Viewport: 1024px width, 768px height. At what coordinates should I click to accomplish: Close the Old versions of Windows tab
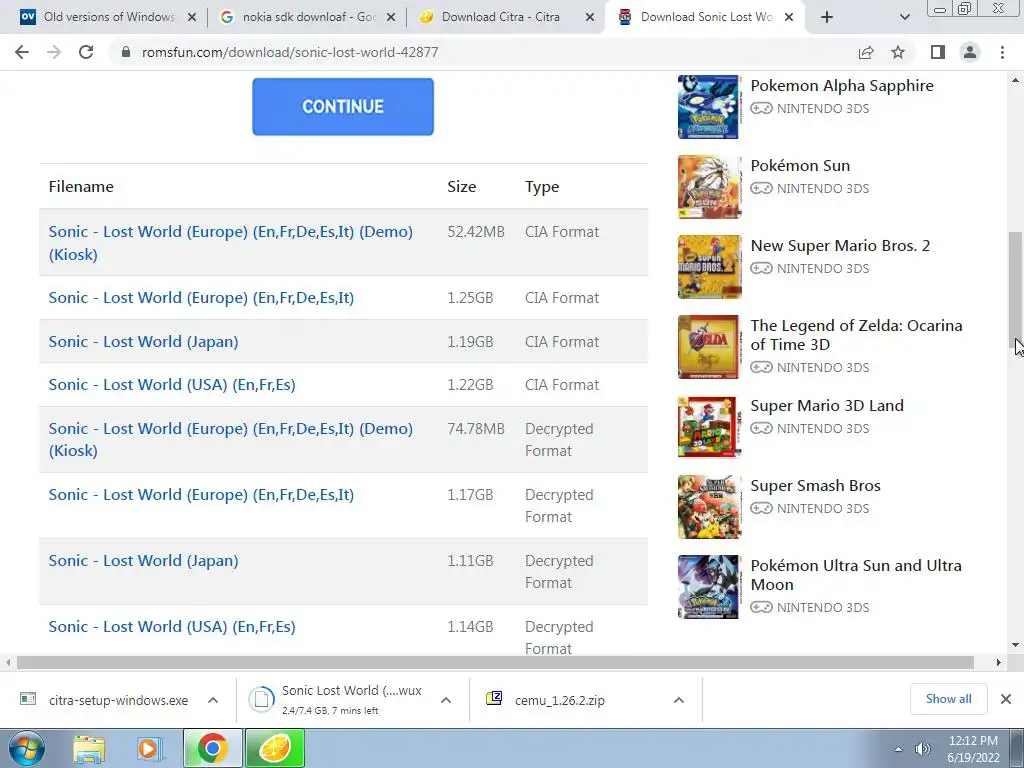click(192, 18)
